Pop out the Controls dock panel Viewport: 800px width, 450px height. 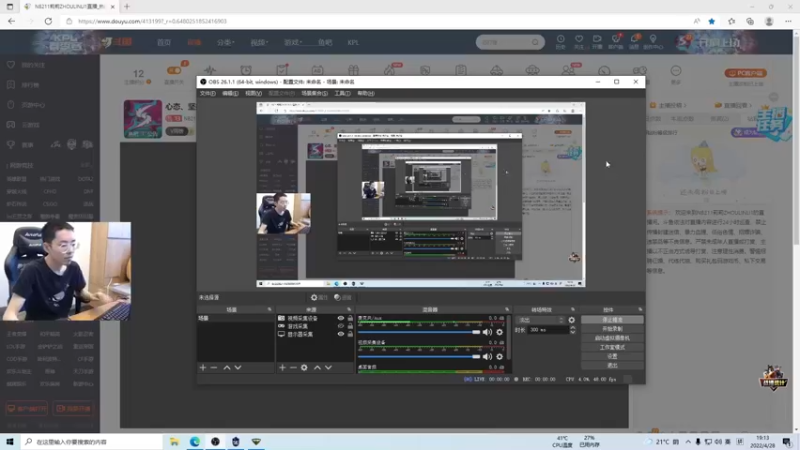640,310
